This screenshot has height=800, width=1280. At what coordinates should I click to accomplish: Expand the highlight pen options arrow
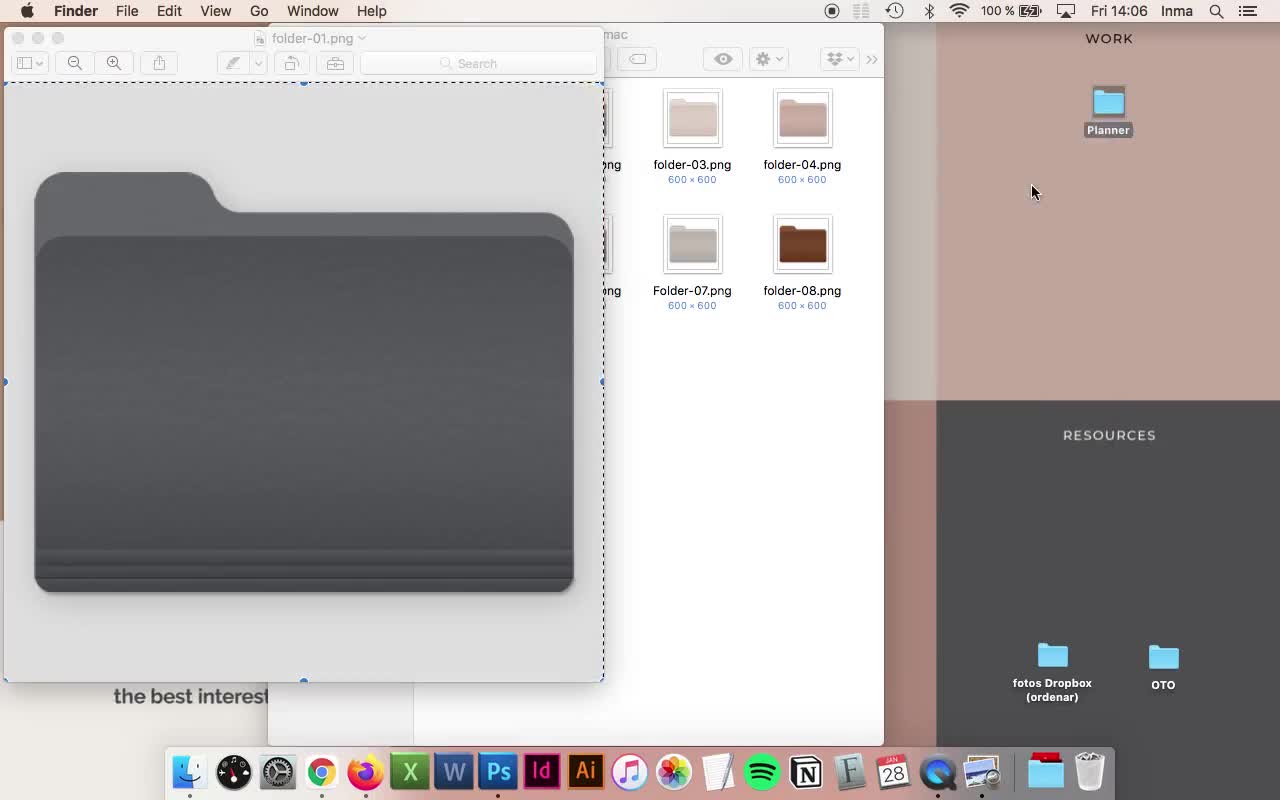(x=257, y=63)
